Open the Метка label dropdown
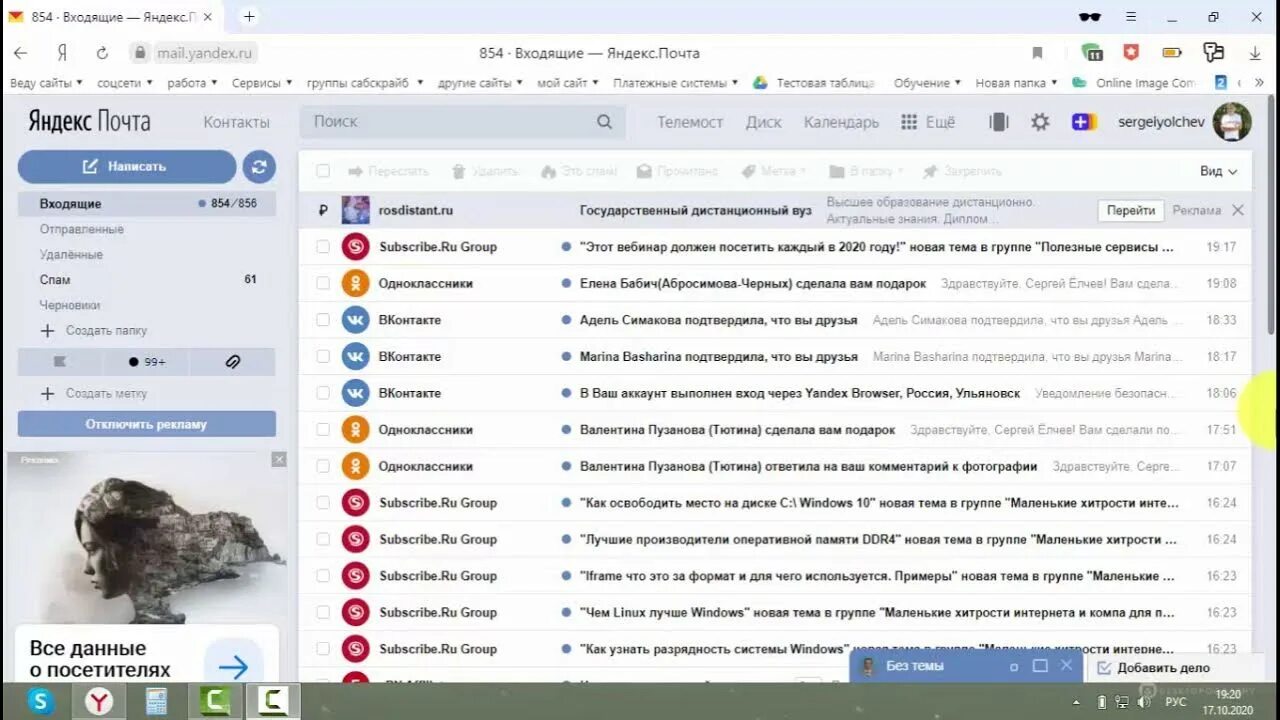The image size is (1280, 720). pos(773,171)
